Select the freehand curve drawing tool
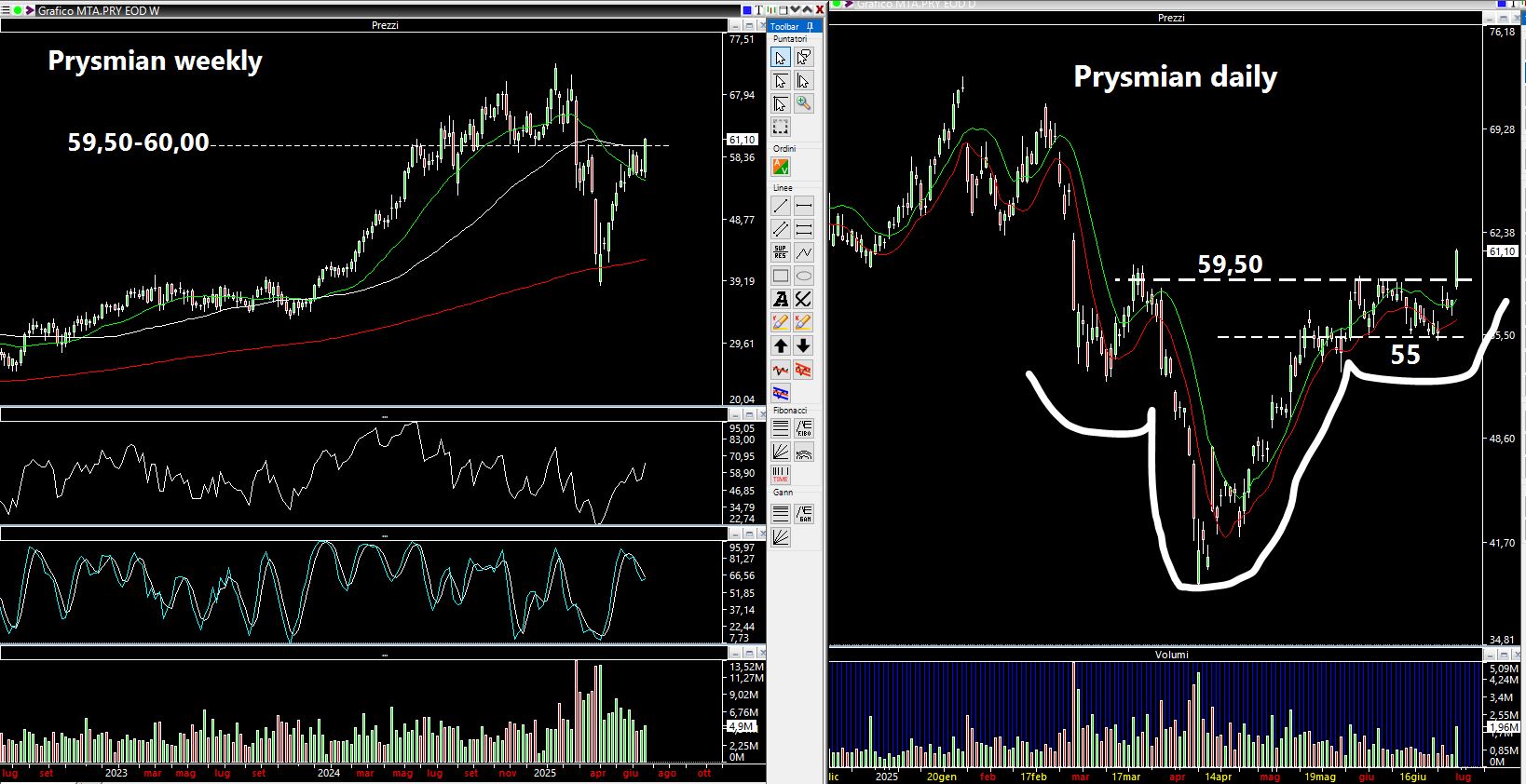The image size is (1526, 784). (x=803, y=299)
